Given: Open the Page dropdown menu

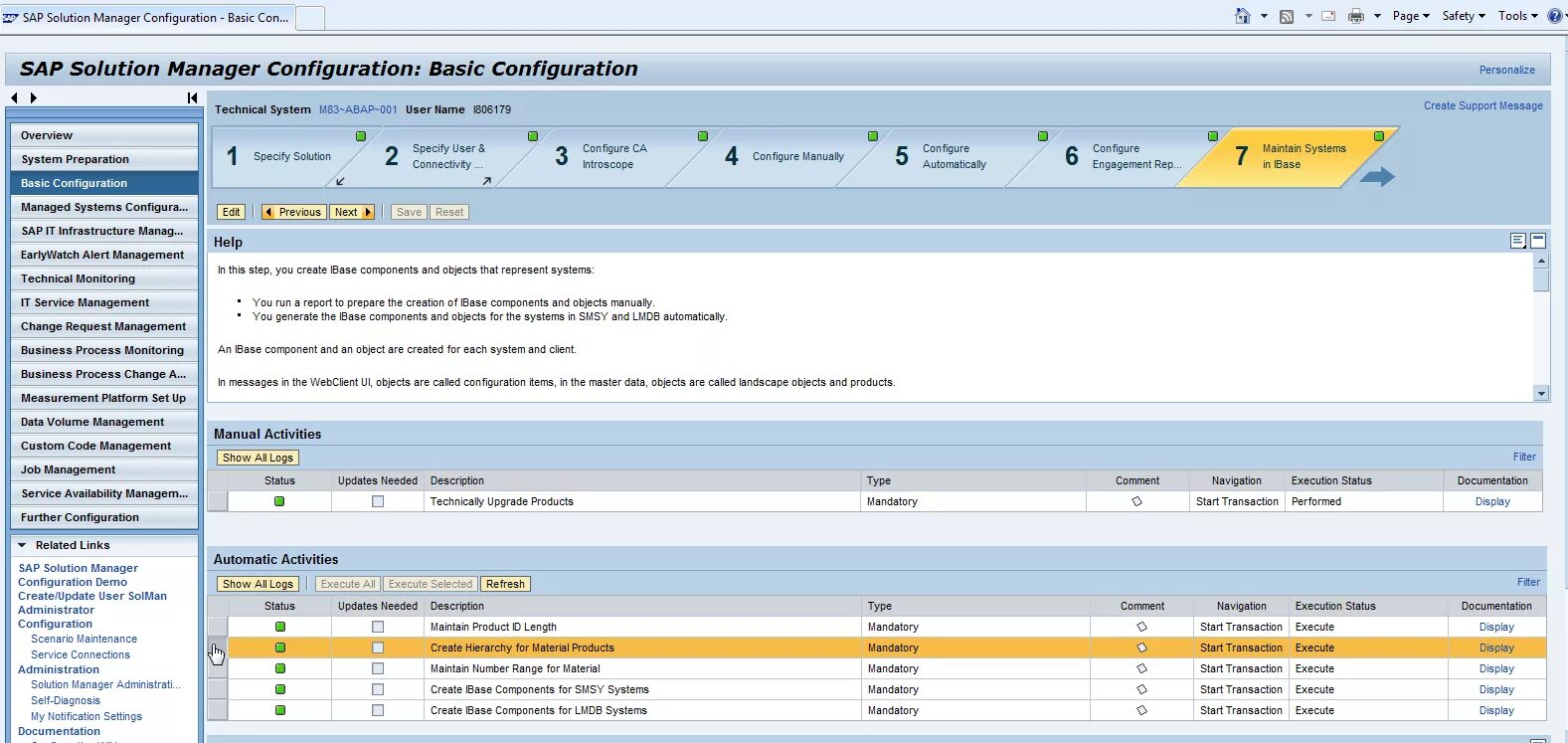Looking at the screenshot, I should click(1411, 16).
